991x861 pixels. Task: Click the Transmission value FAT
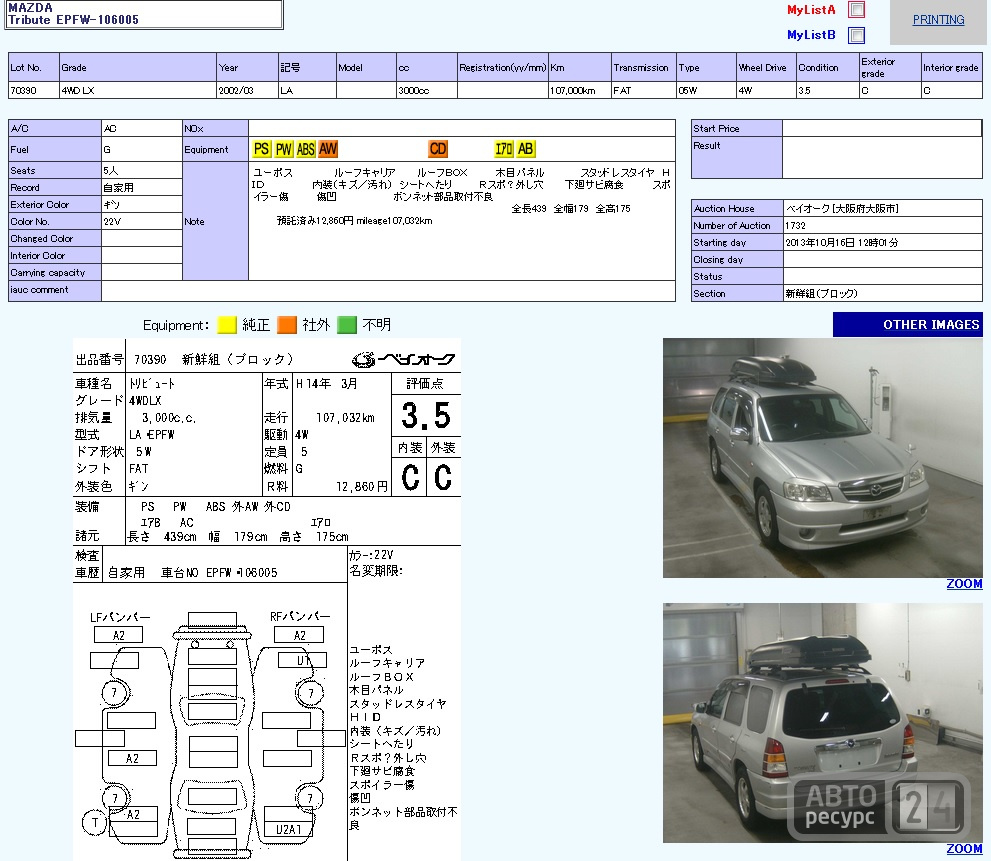[x=622, y=90]
